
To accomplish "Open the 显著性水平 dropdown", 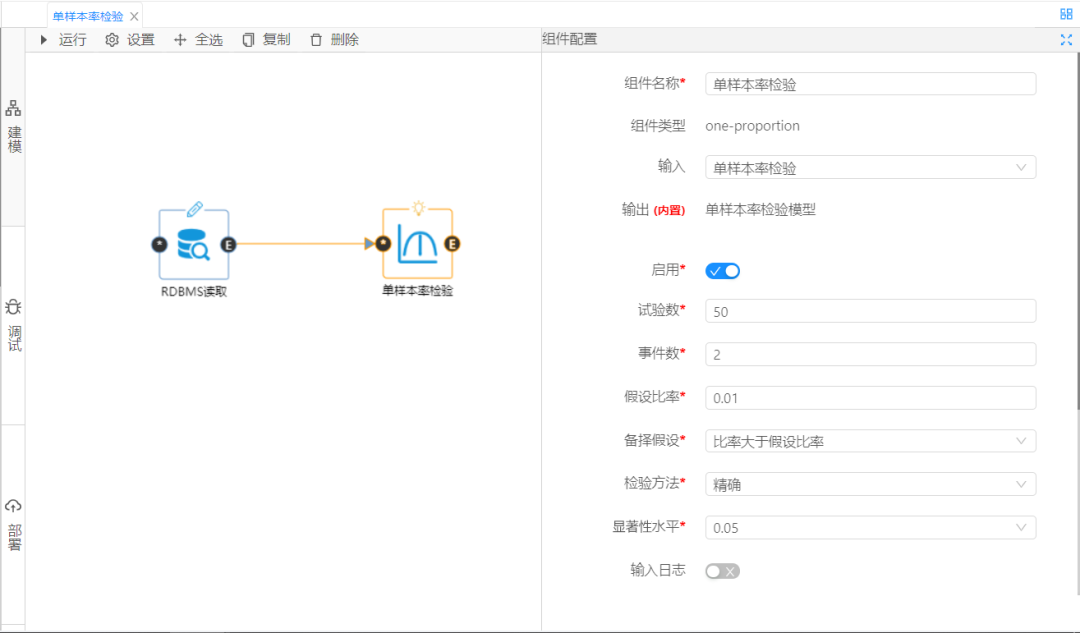I will [870, 527].
